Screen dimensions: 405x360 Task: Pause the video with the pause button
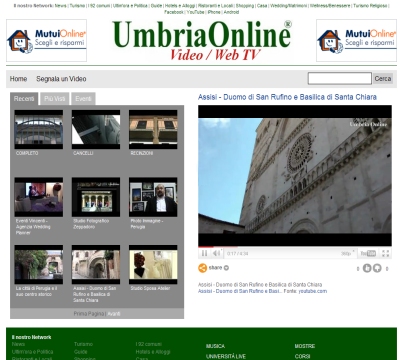(x=204, y=253)
